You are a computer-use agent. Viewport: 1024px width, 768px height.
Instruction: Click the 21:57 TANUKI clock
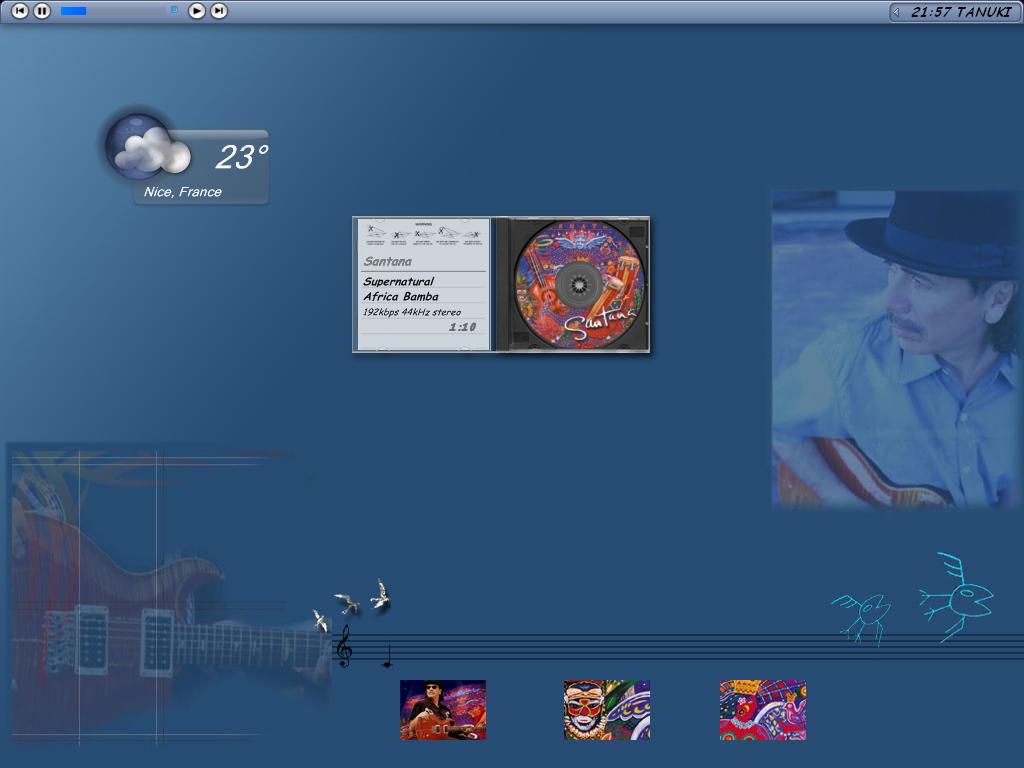point(961,12)
